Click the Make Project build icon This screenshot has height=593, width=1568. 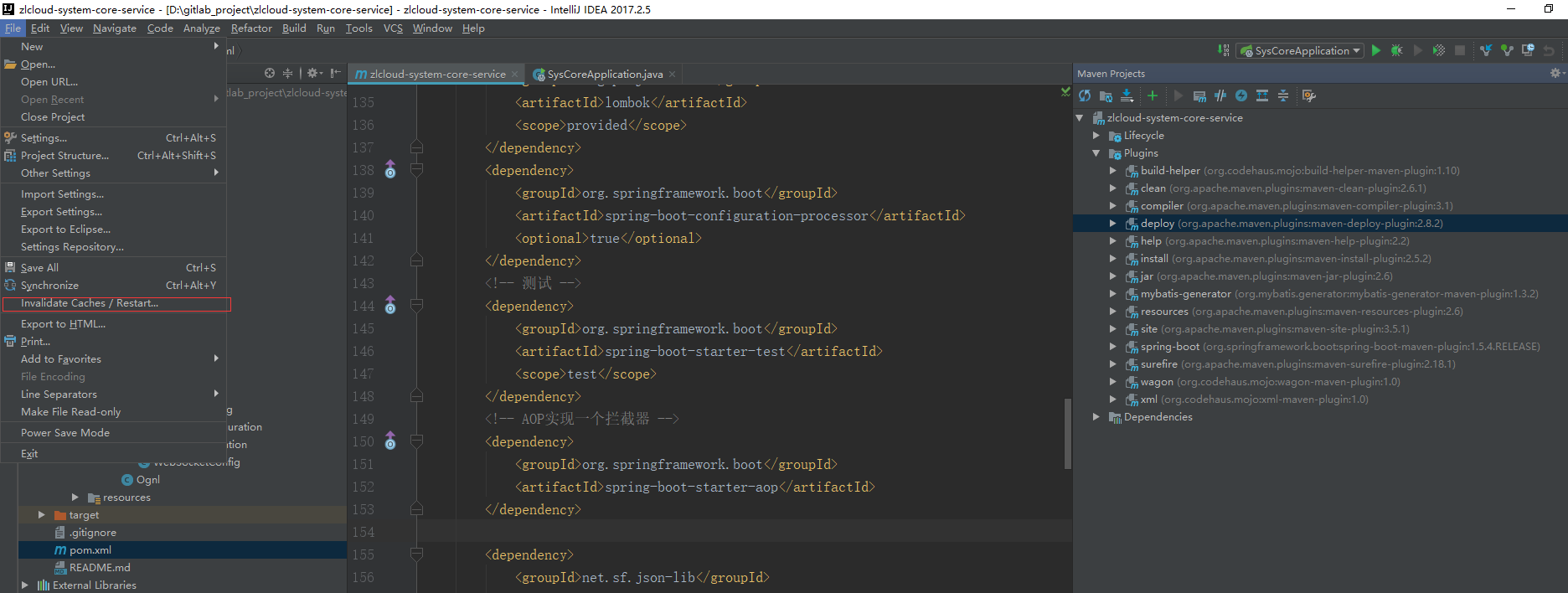coord(1224,50)
